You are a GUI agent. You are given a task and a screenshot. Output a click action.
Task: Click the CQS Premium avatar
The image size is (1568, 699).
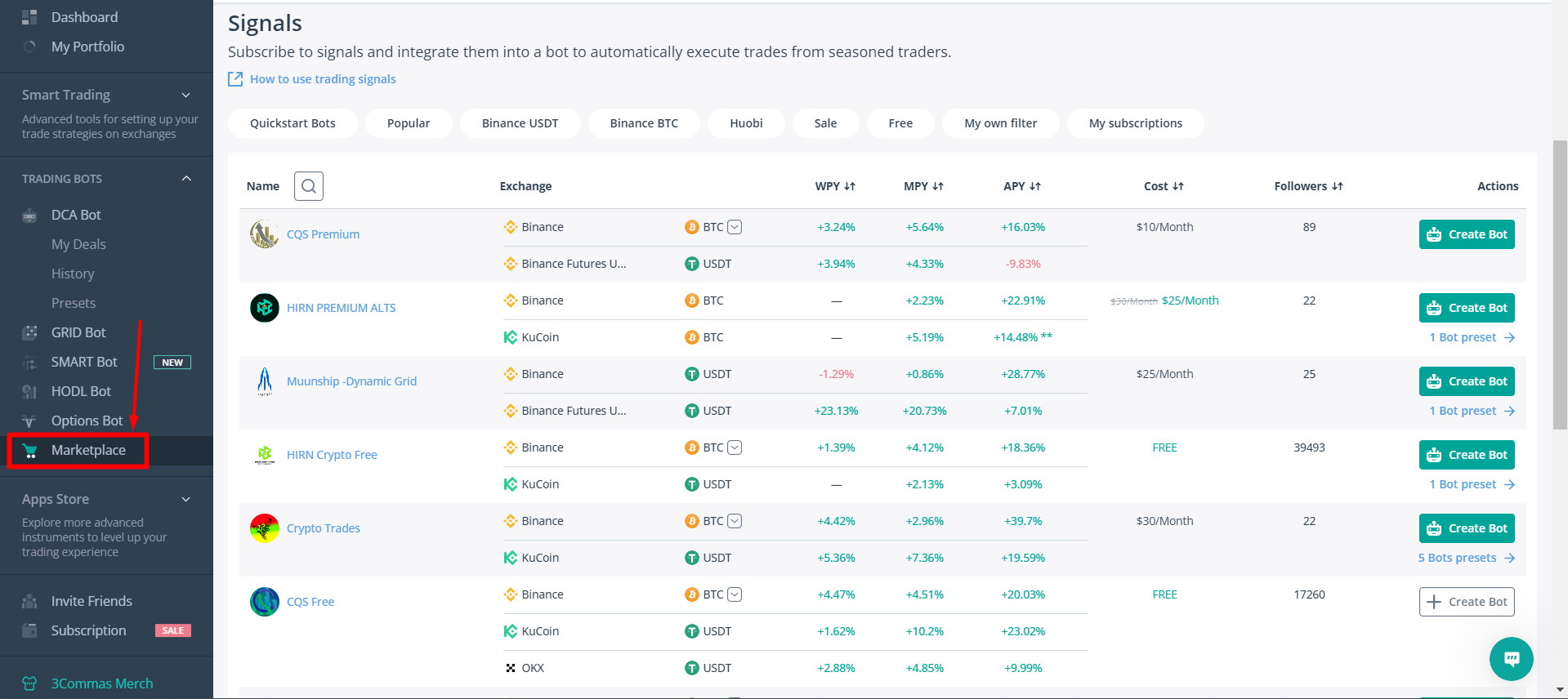(x=264, y=234)
